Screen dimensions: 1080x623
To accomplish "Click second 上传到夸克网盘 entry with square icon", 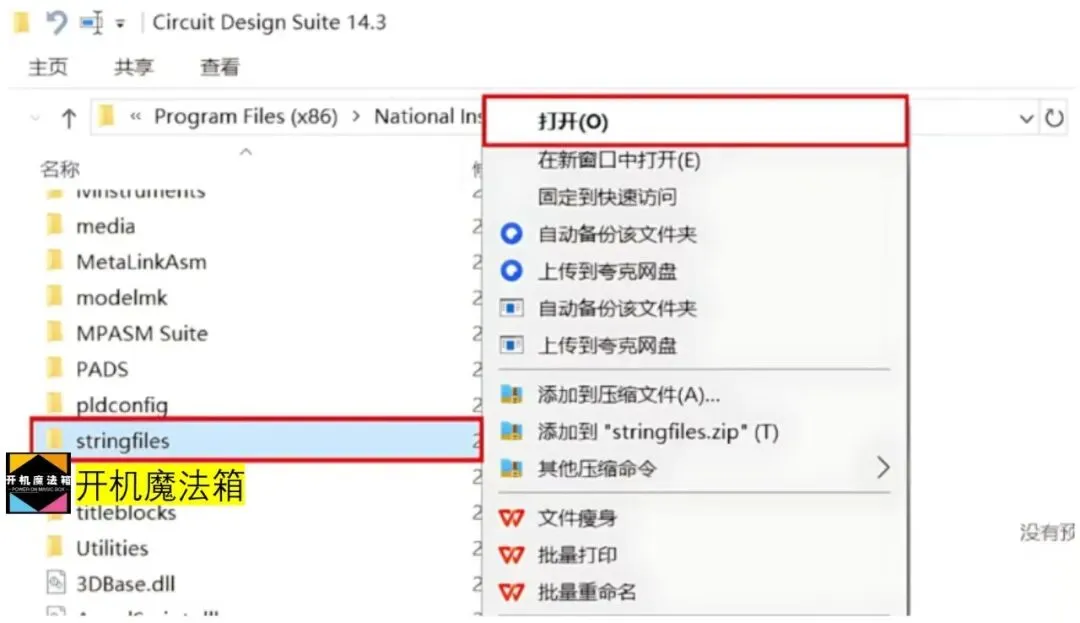I will tap(695, 346).
